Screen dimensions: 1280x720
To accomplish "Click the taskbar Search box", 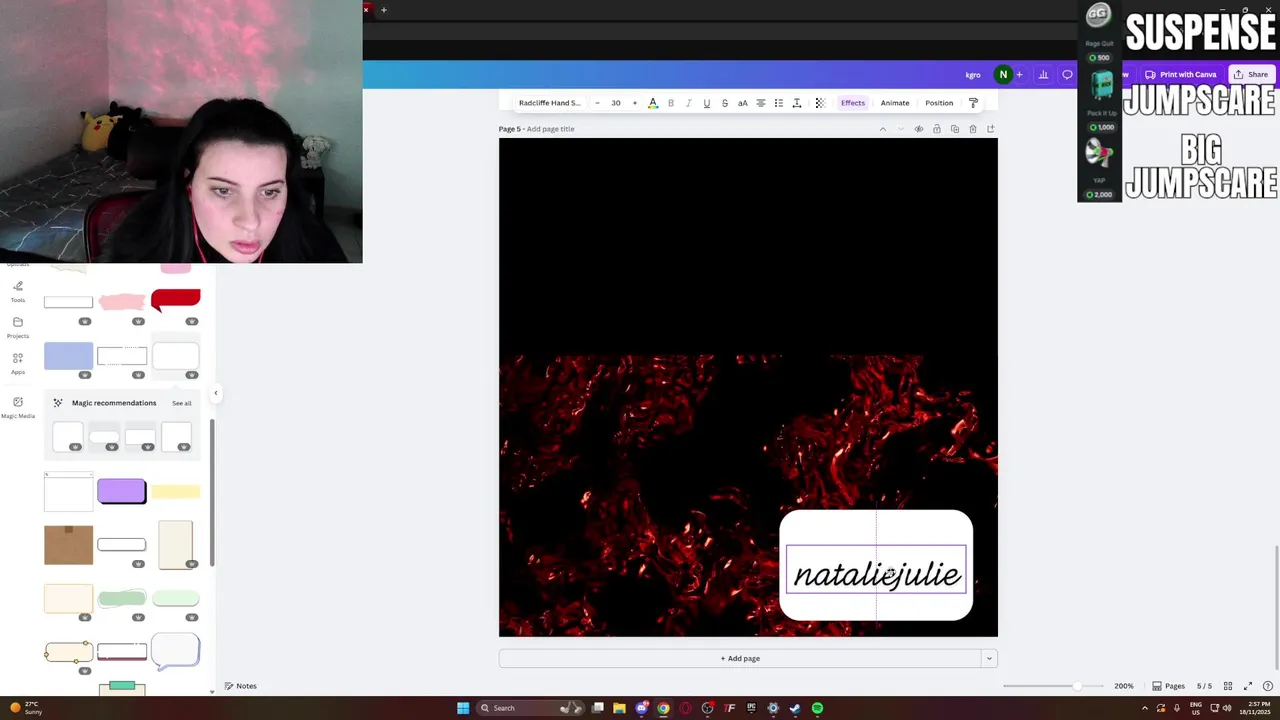I will pos(531,708).
